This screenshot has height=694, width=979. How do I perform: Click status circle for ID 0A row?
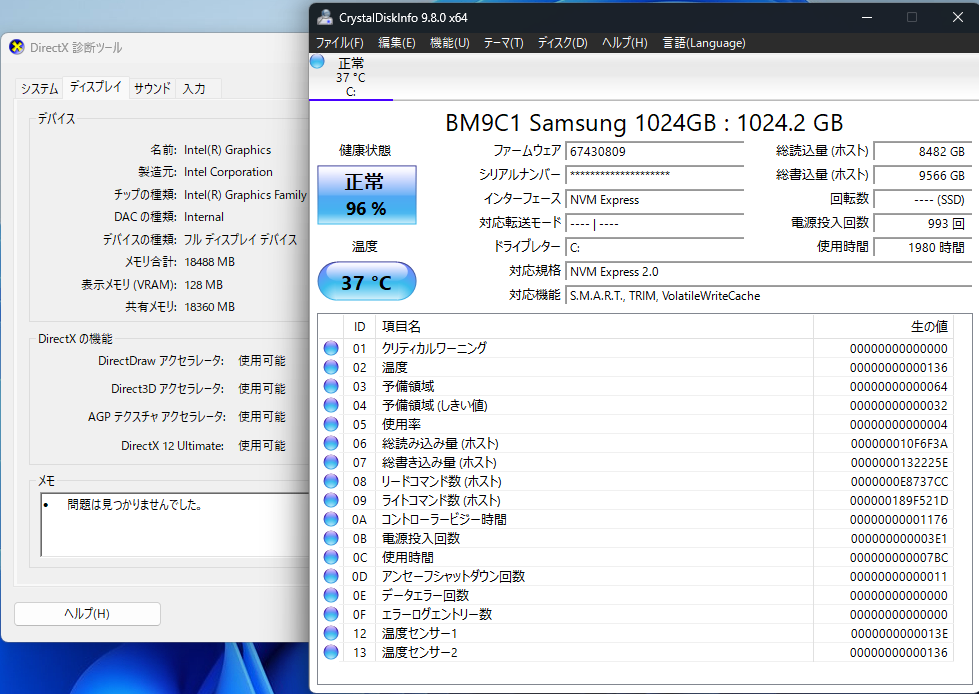[331, 519]
